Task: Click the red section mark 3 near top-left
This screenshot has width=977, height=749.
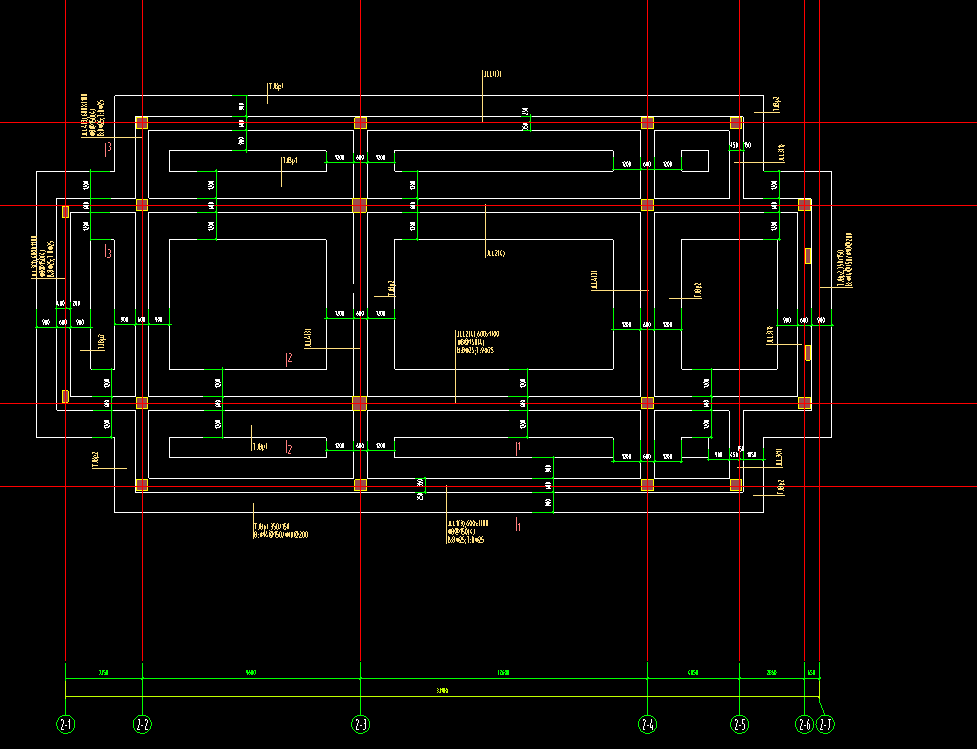Action: (x=108, y=148)
